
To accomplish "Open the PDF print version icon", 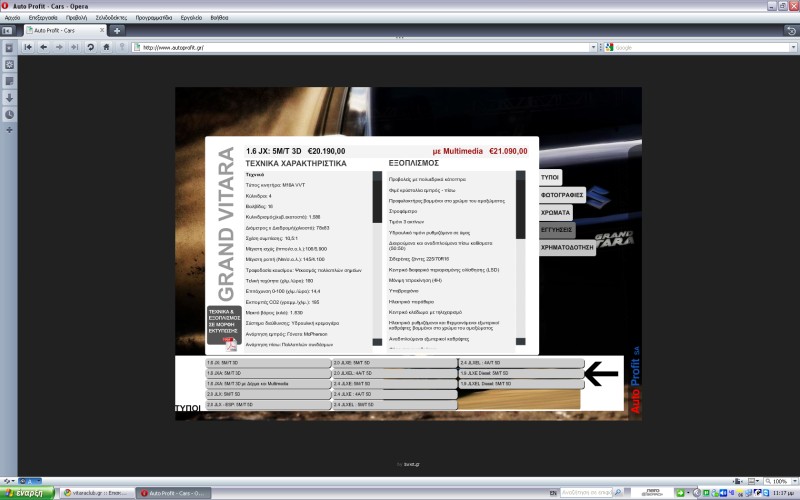I will point(232,343).
